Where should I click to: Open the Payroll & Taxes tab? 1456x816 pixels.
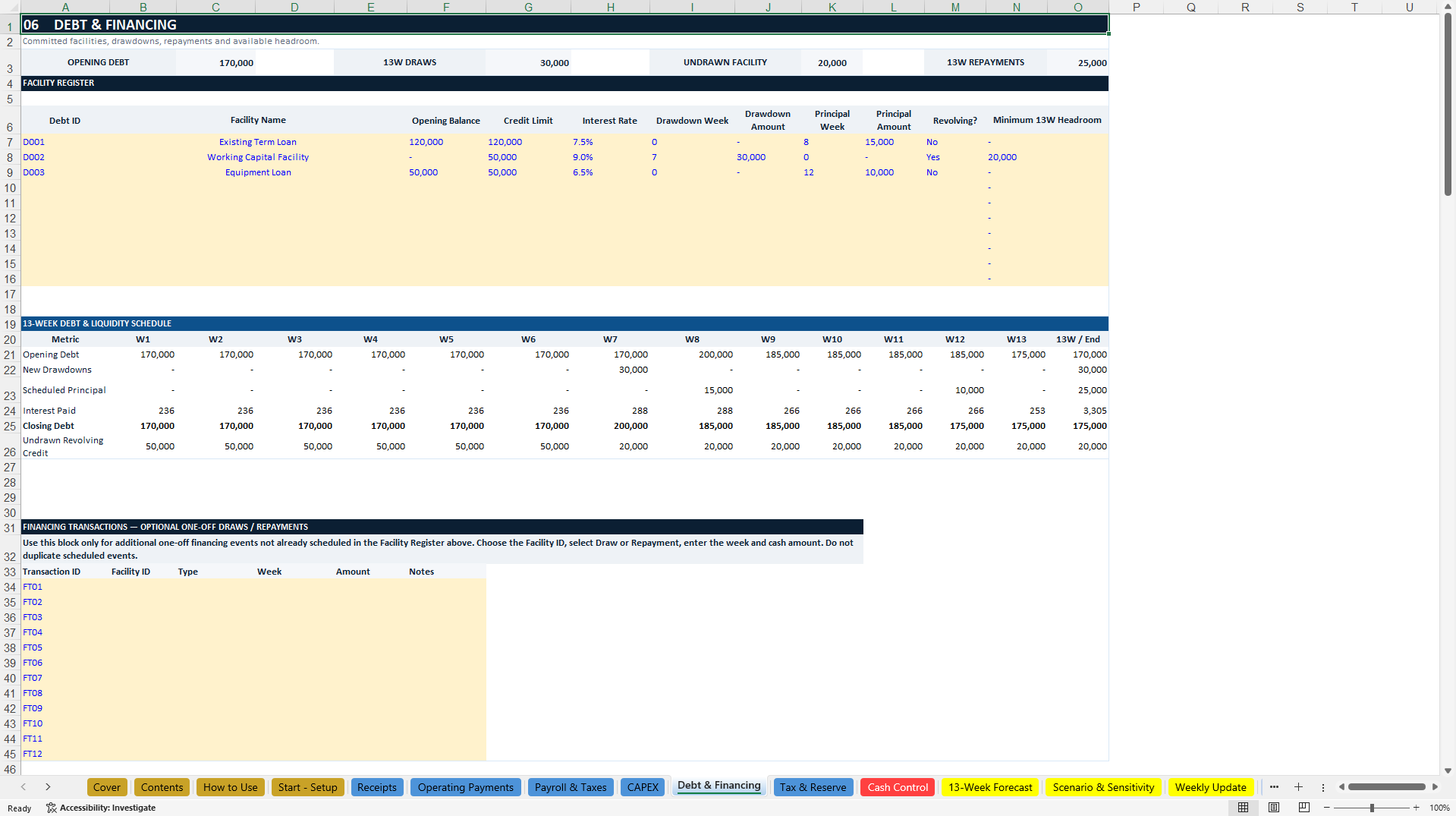click(x=571, y=787)
